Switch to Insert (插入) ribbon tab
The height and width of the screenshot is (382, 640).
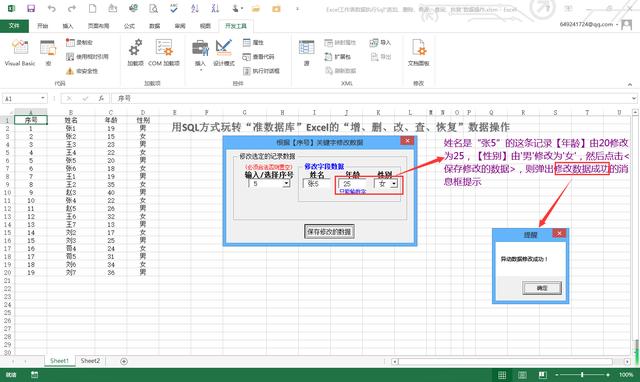click(x=68, y=26)
